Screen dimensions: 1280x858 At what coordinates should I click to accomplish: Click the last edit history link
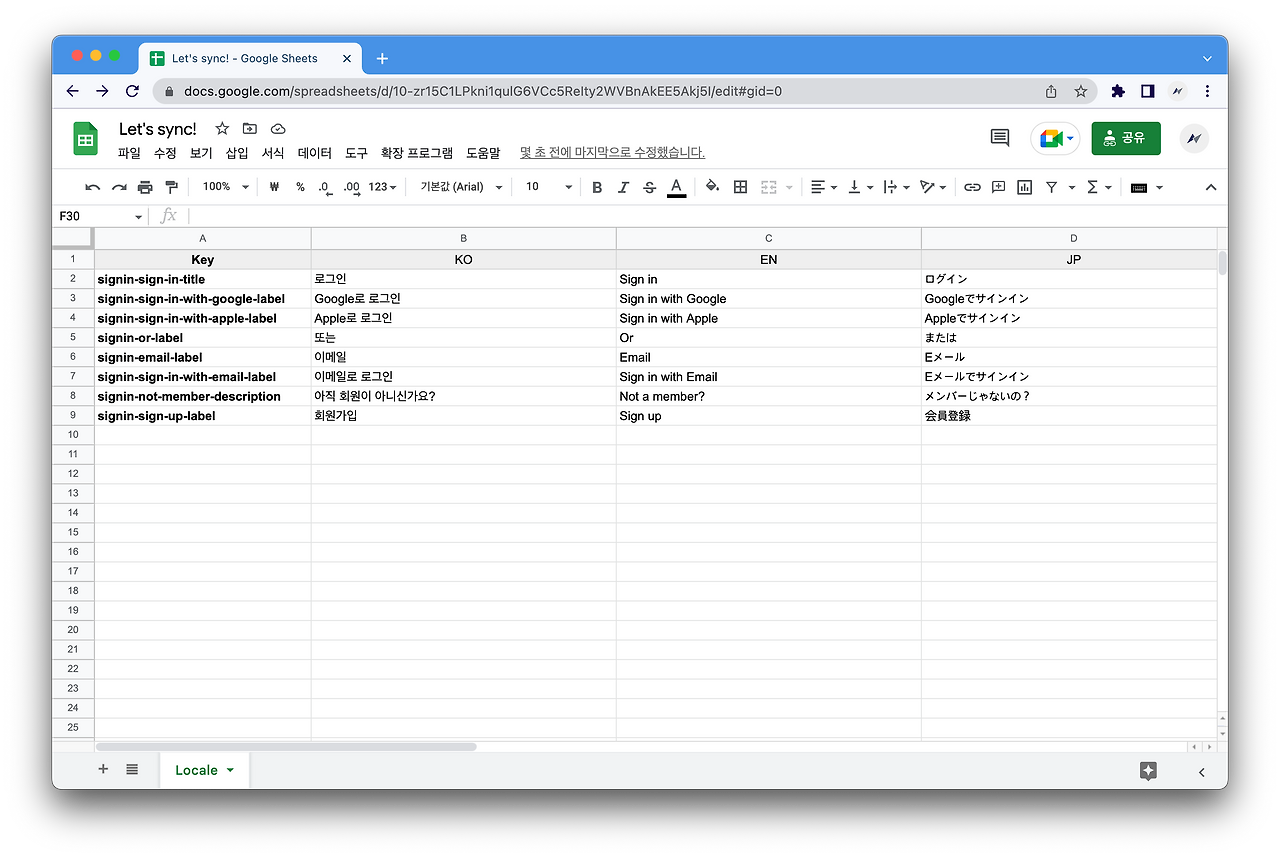(612, 153)
